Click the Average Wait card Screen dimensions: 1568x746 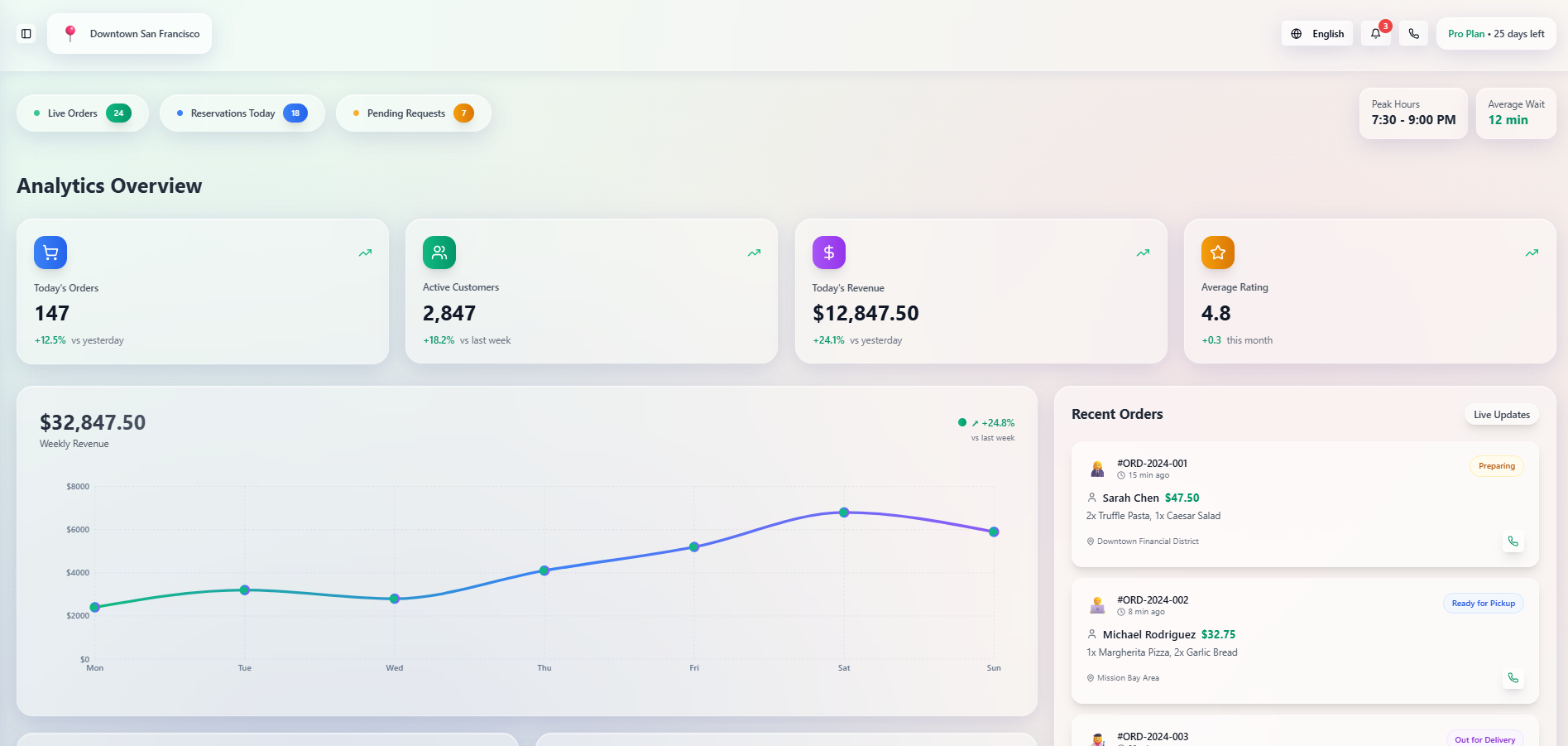pyautogui.click(x=1516, y=113)
